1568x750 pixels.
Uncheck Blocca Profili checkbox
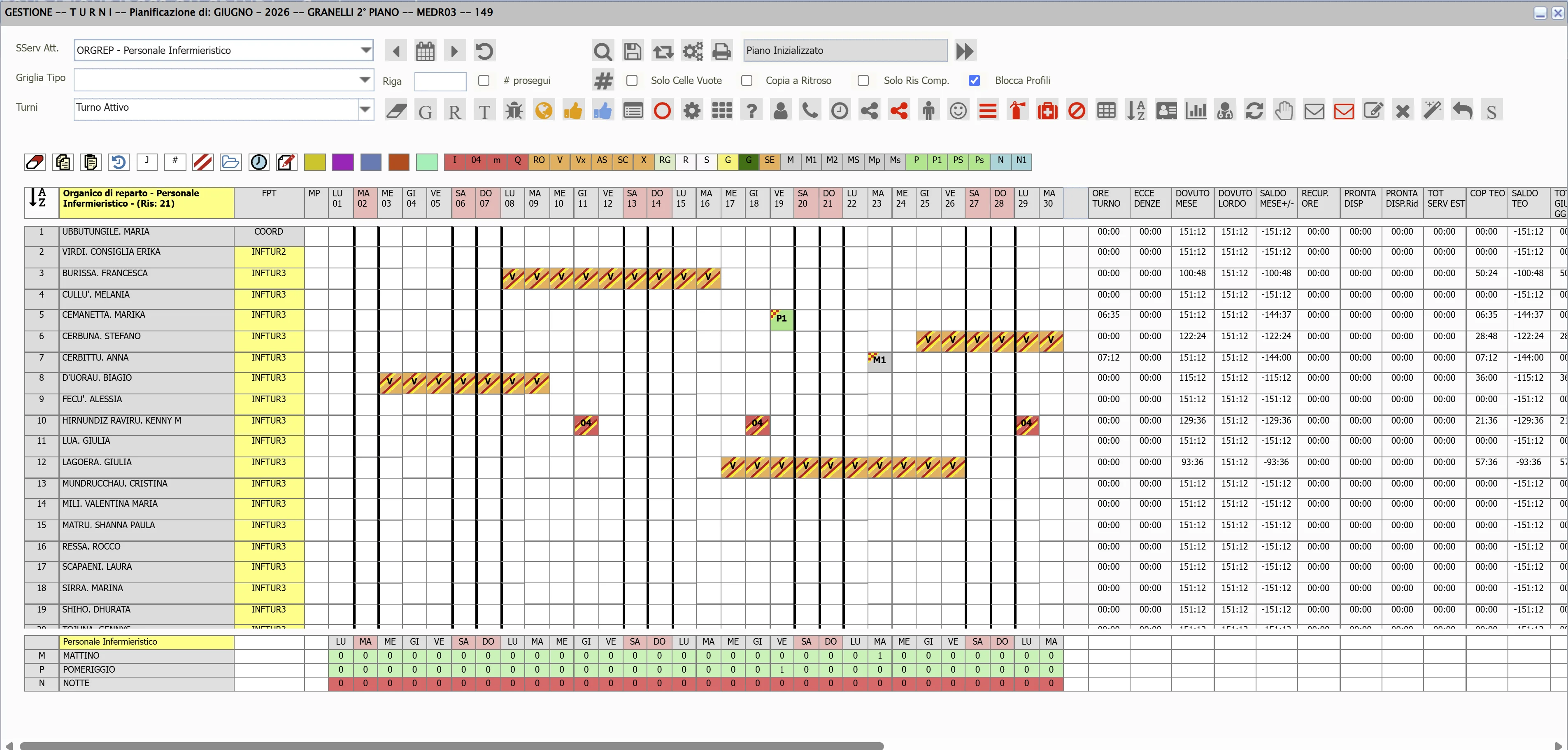coord(974,80)
